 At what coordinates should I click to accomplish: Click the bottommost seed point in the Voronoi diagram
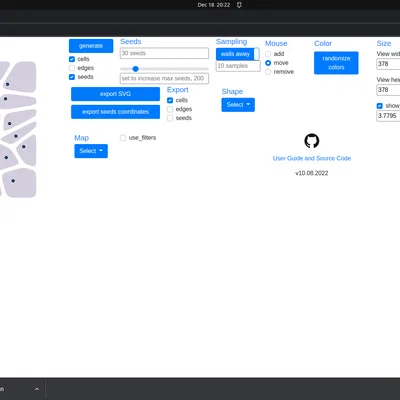pyautogui.click(x=13, y=181)
